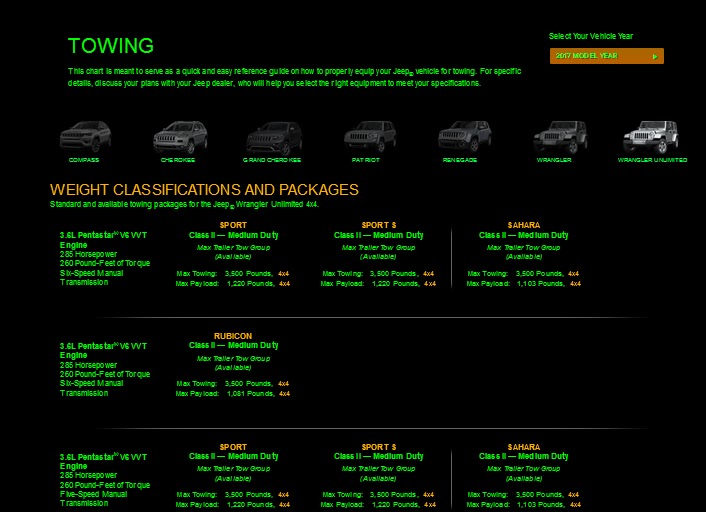The height and width of the screenshot is (512, 706).
Task: Select the Patriot vehicle image
Action: 370,136
